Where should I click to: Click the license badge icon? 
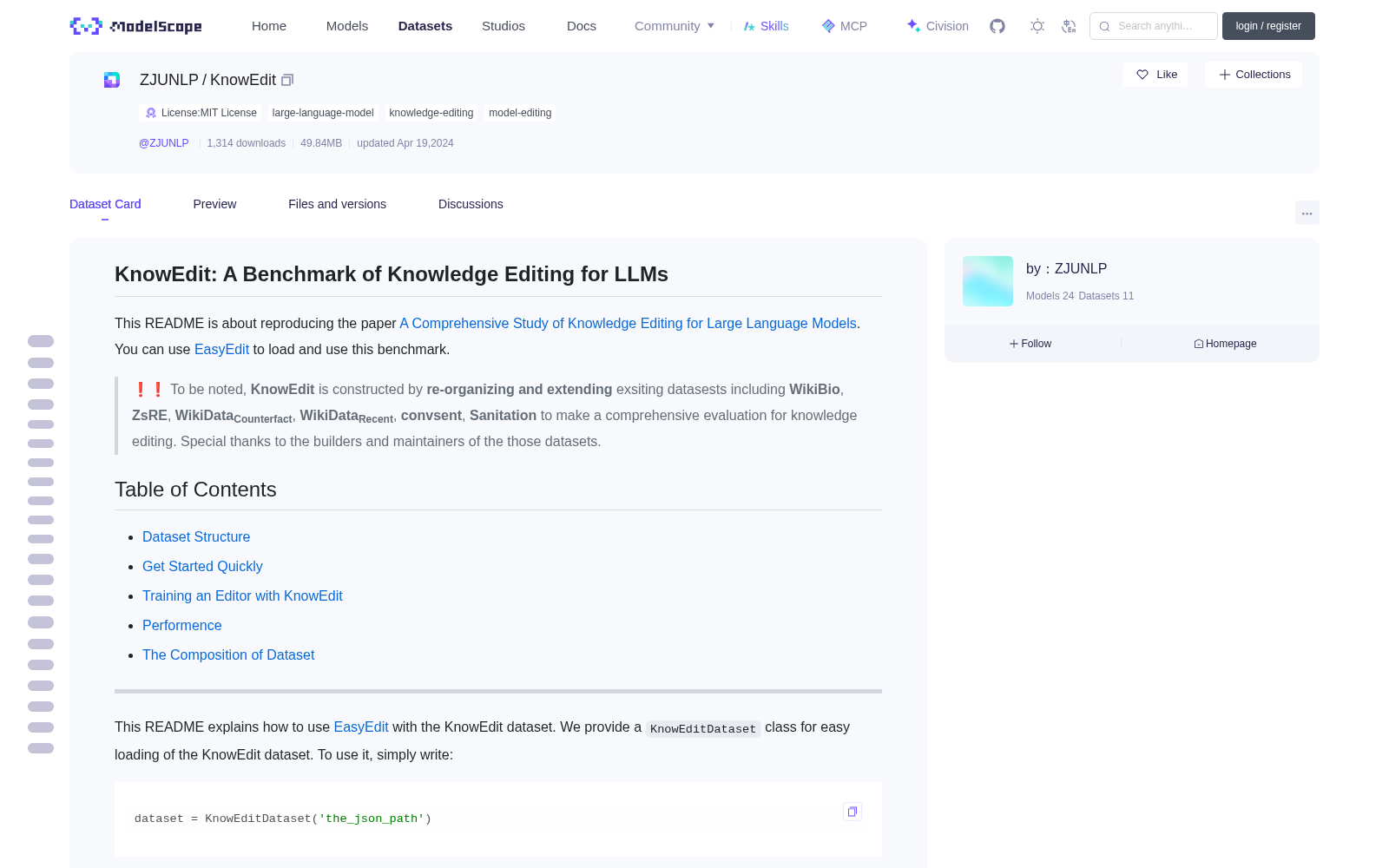tap(151, 113)
